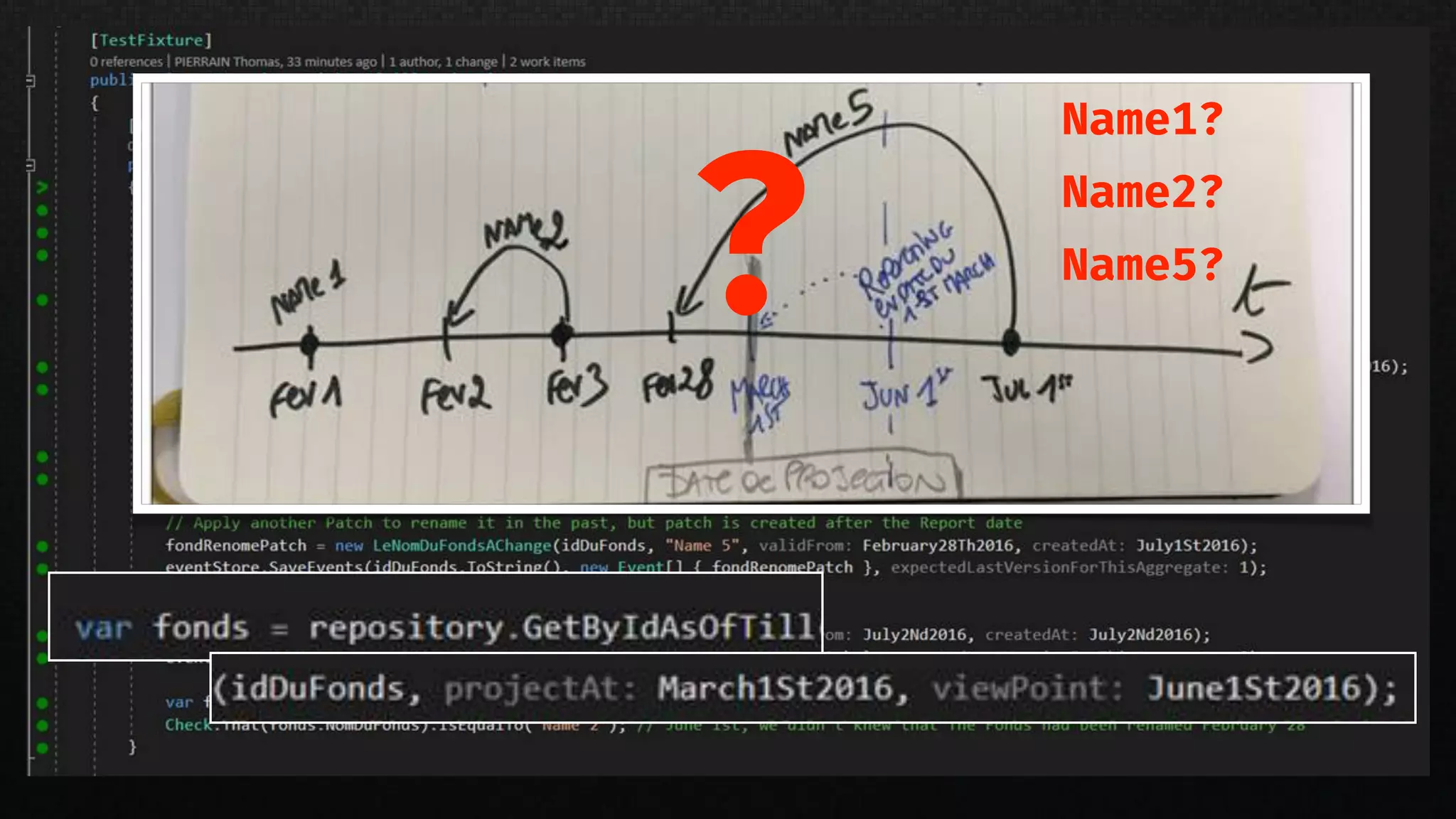Select the red 'Name2?' option text
The height and width of the screenshot is (819, 1456).
(x=1142, y=192)
